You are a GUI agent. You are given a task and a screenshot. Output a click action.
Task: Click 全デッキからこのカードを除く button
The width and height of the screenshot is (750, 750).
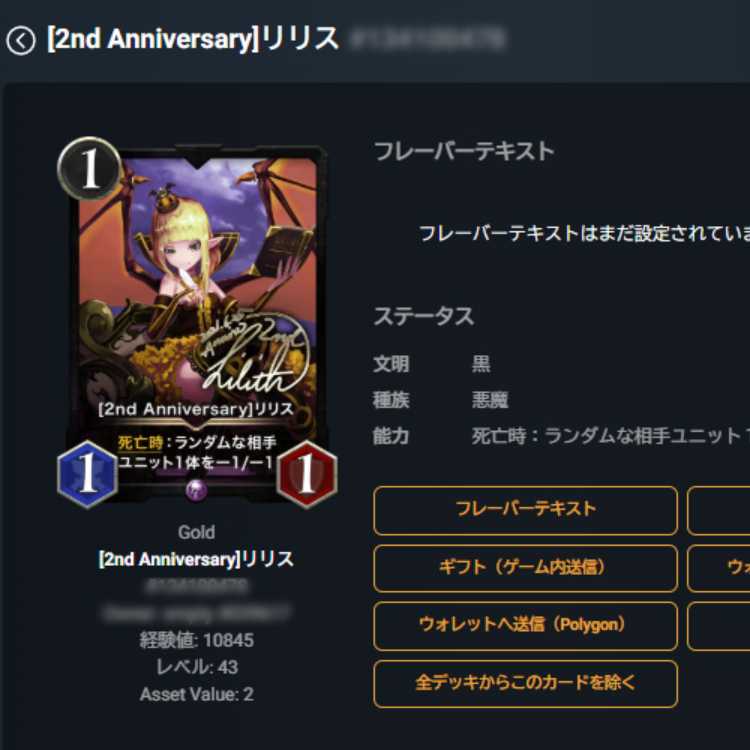click(x=525, y=684)
